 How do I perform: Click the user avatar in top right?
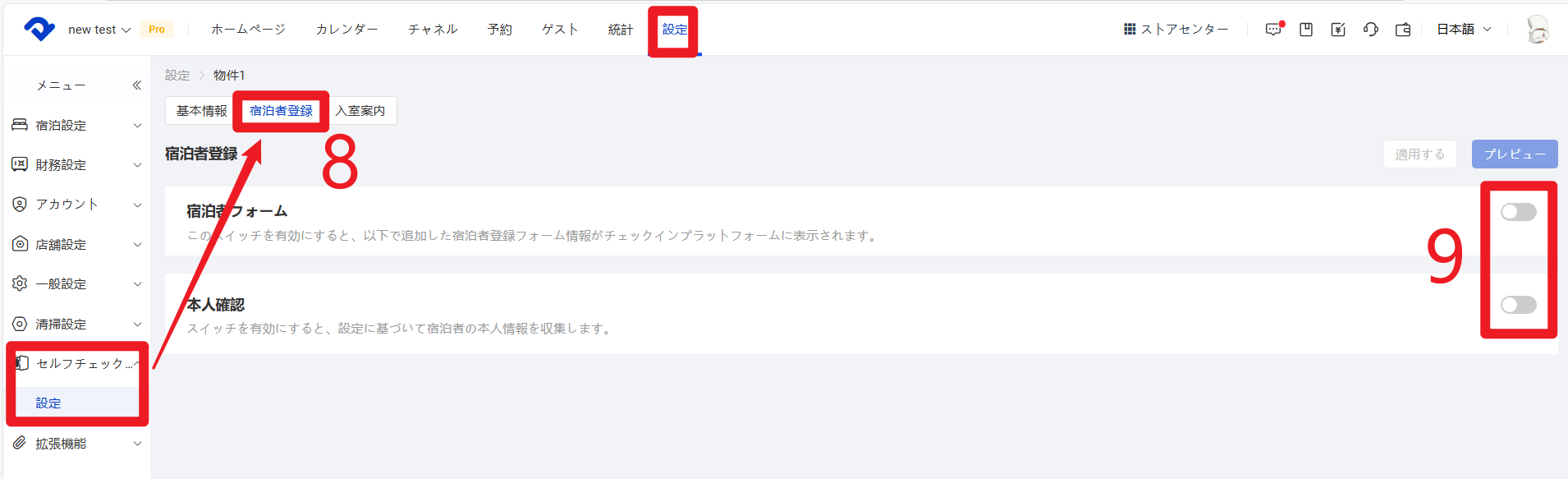click(1538, 30)
